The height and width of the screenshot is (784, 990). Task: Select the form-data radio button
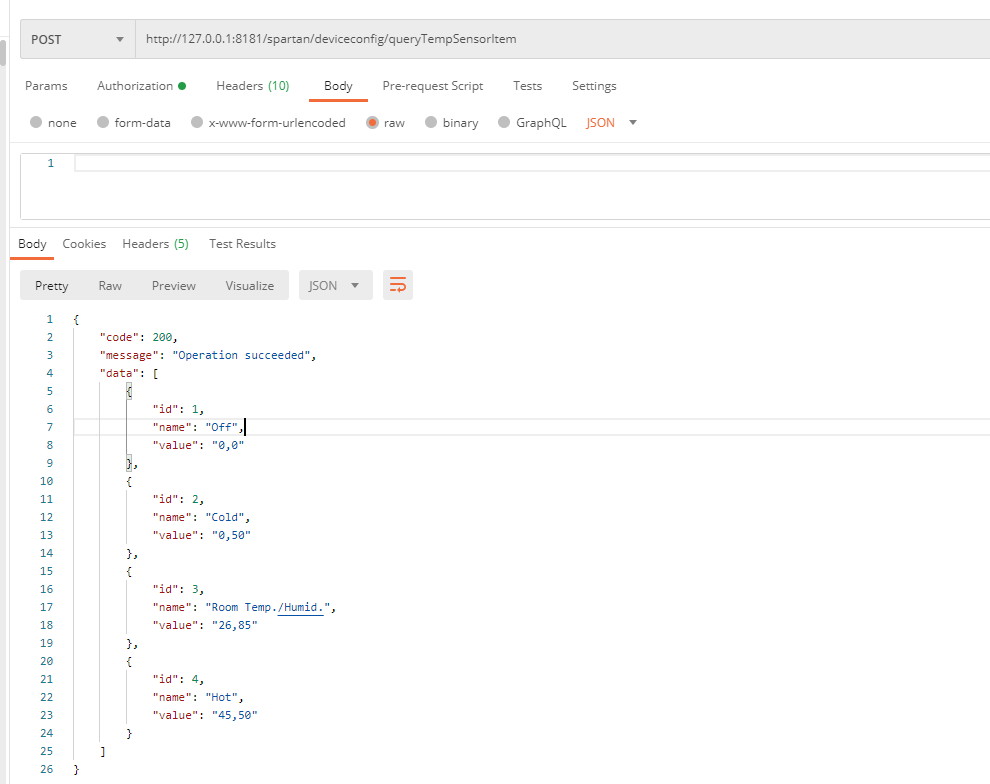point(103,123)
